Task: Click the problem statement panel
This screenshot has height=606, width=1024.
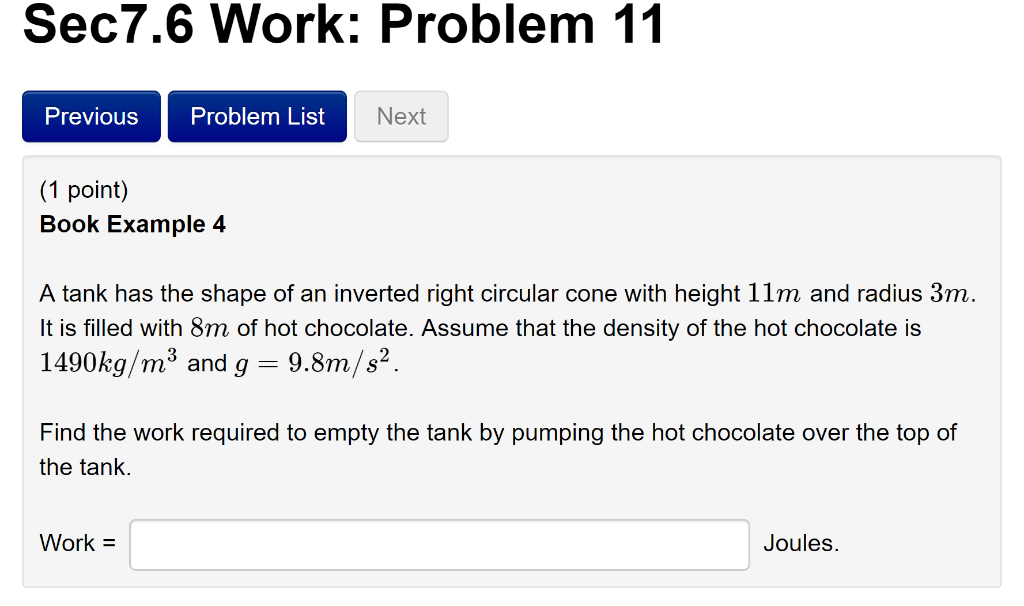Action: click(512, 370)
